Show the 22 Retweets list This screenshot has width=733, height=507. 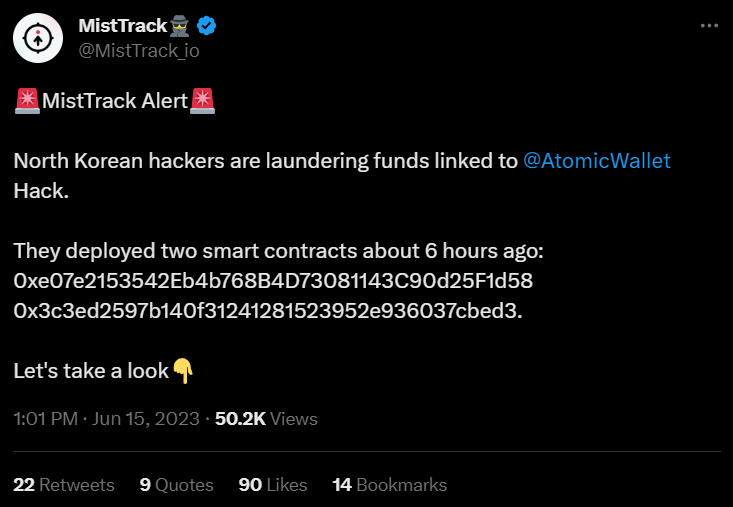[x=64, y=485]
